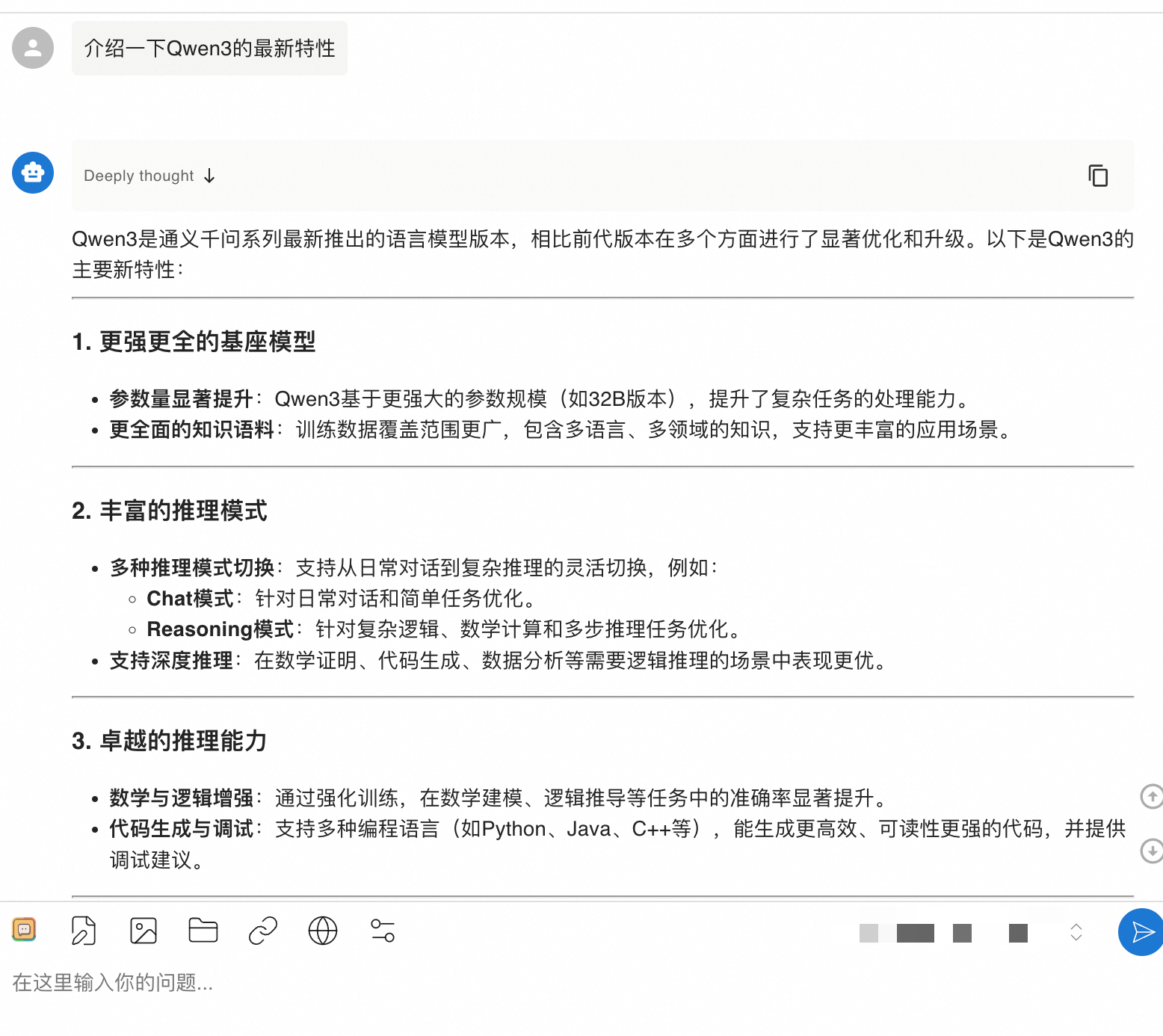
Task: Open the sliders settings icon
Action: (x=383, y=931)
